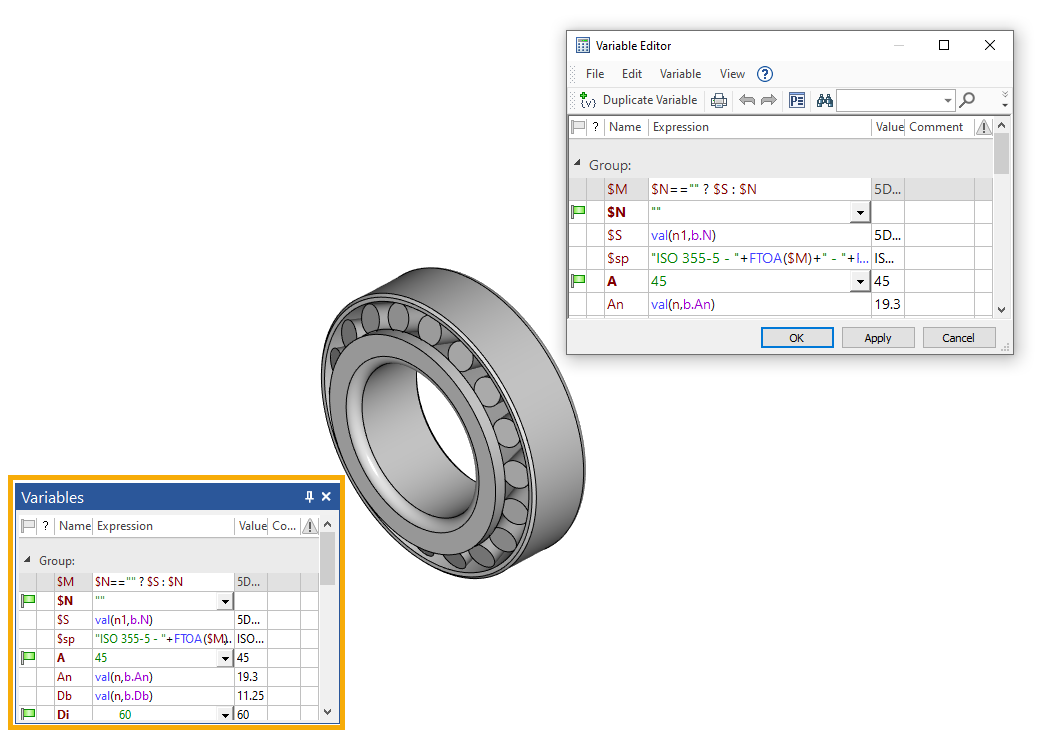The height and width of the screenshot is (741, 1048).
Task: Click the Redo arrow in Variable Editor
Action: (769, 100)
